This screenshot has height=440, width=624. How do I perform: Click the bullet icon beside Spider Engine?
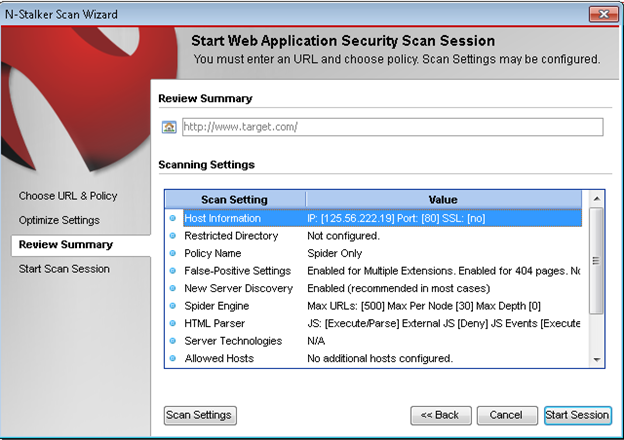(173, 306)
